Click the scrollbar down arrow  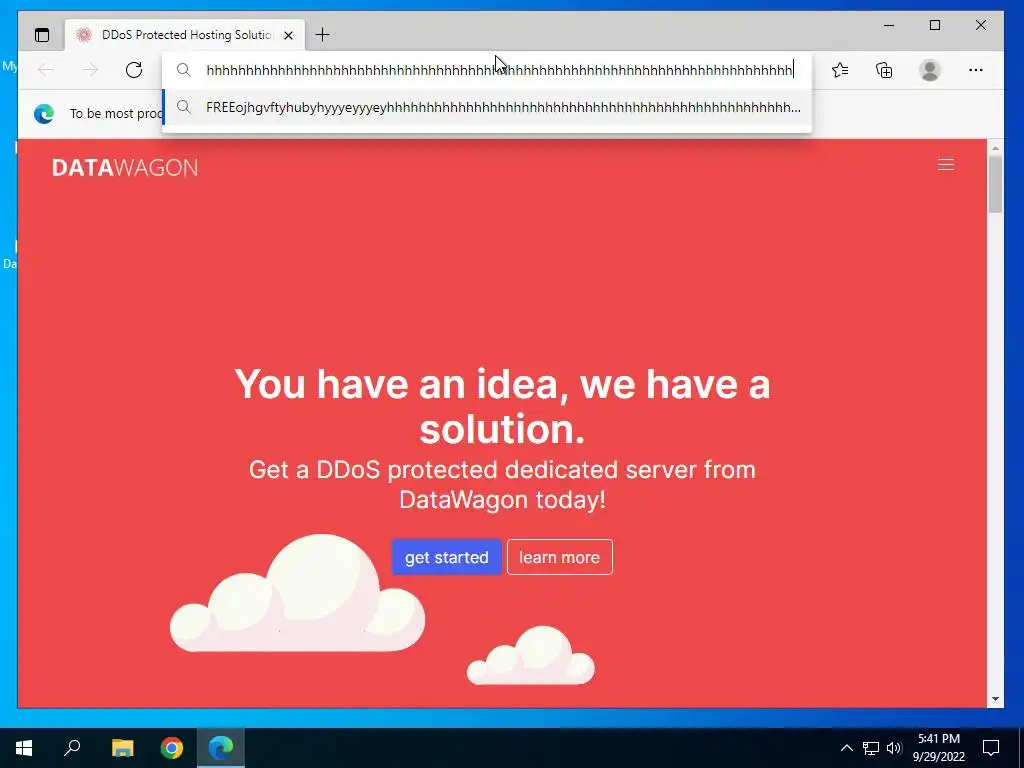click(x=995, y=699)
